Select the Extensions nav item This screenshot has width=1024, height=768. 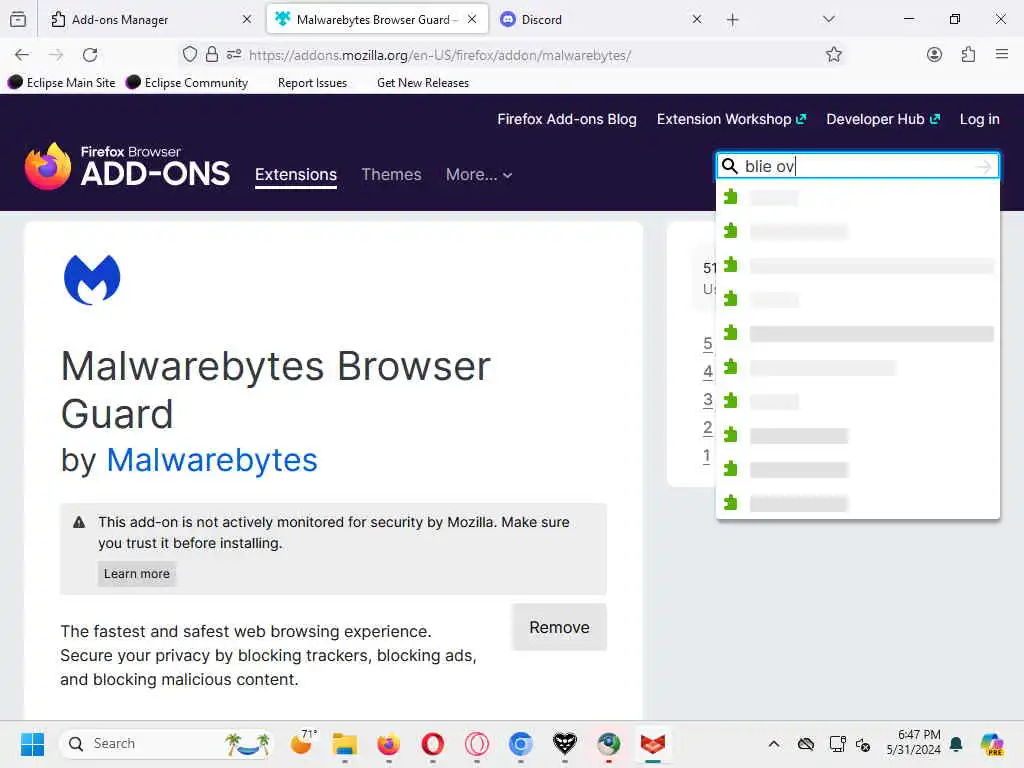tap(296, 175)
